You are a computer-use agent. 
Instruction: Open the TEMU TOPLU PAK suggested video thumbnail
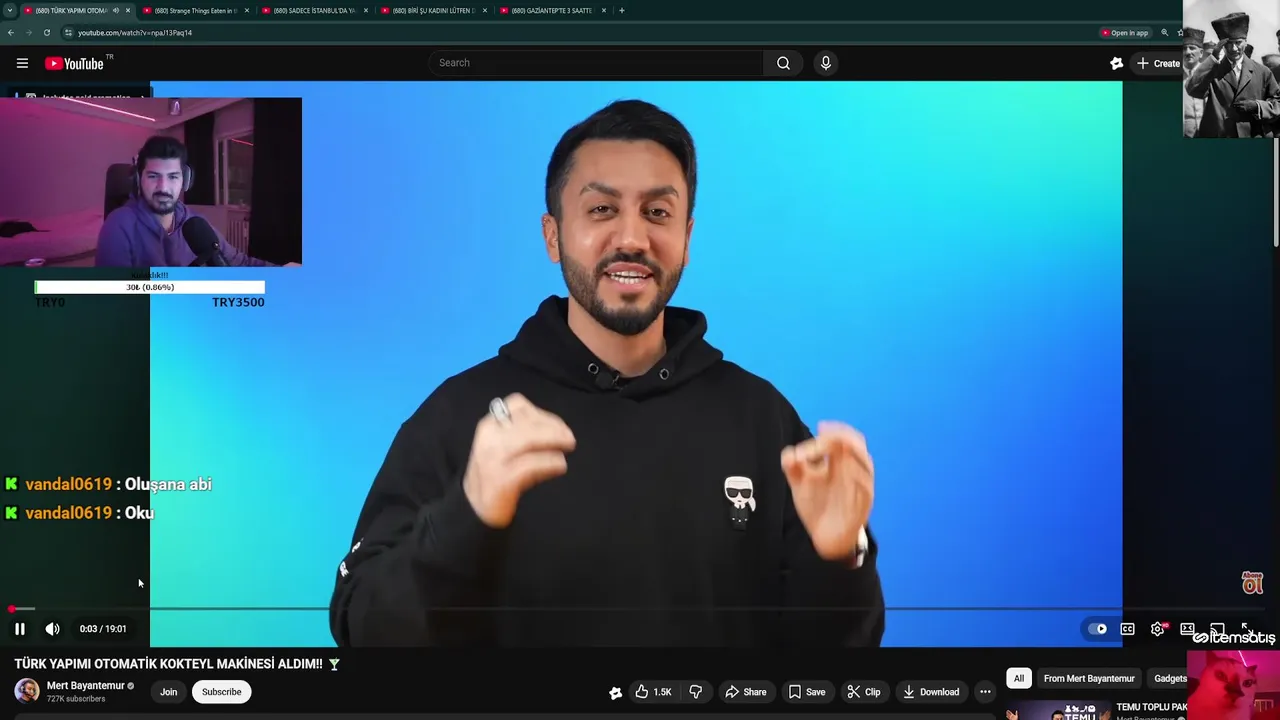pyautogui.click(x=1058, y=711)
